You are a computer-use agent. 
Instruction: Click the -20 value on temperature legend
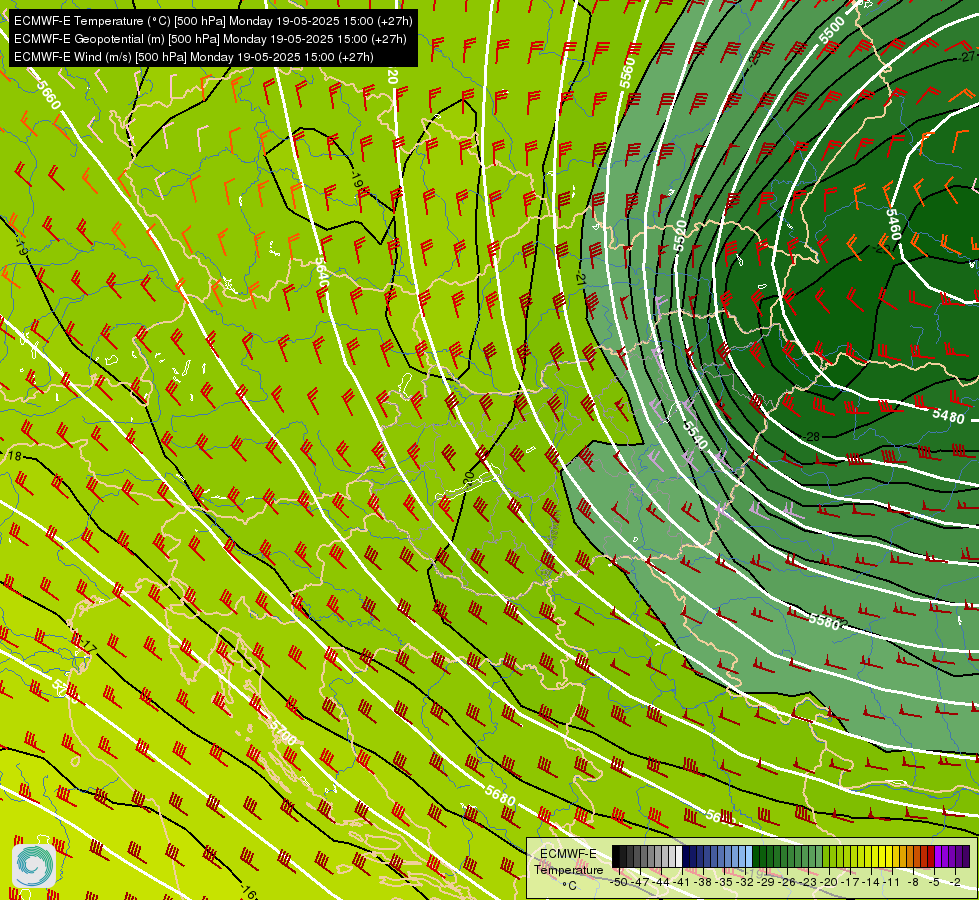[x=829, y=882]
